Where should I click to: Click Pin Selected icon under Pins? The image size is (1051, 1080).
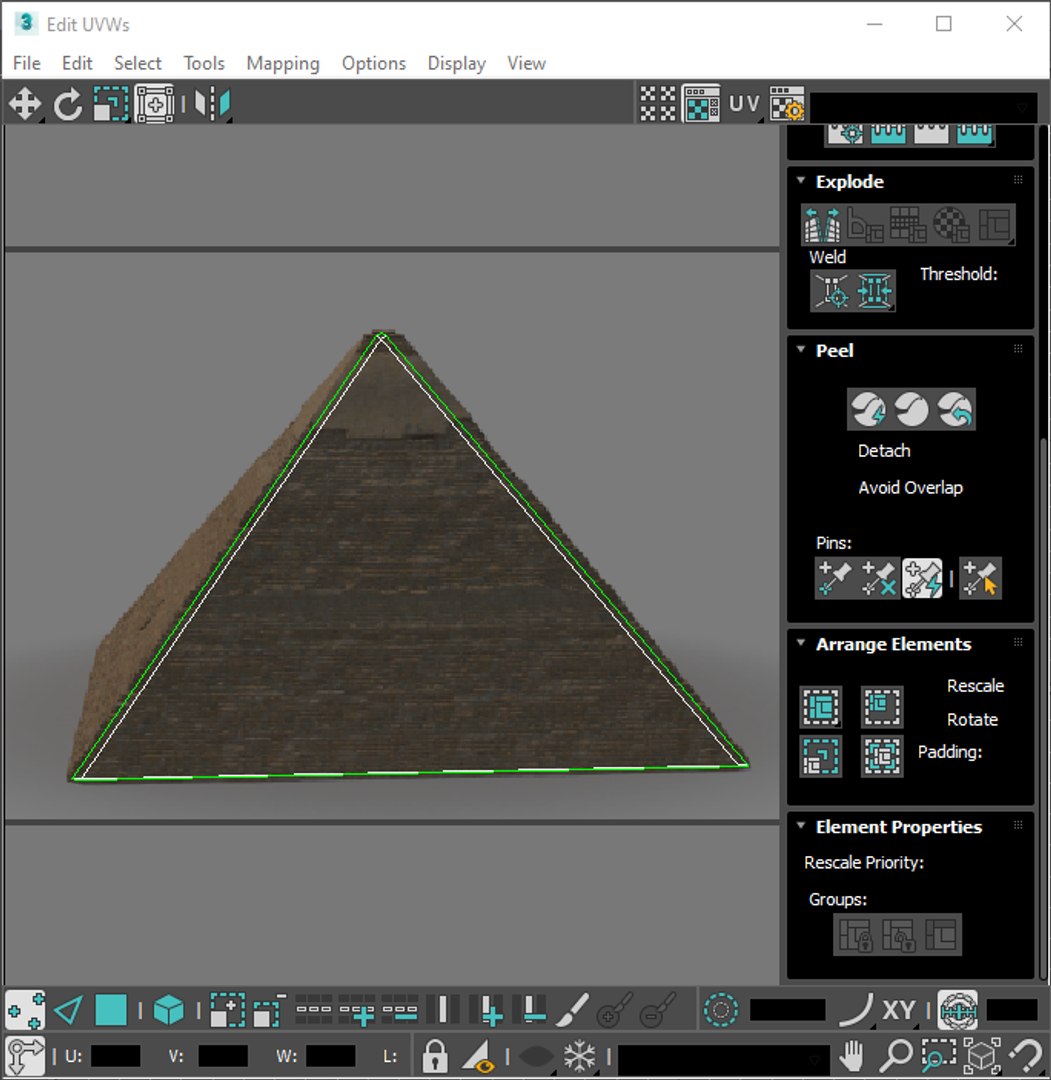(x=835, y=578)
